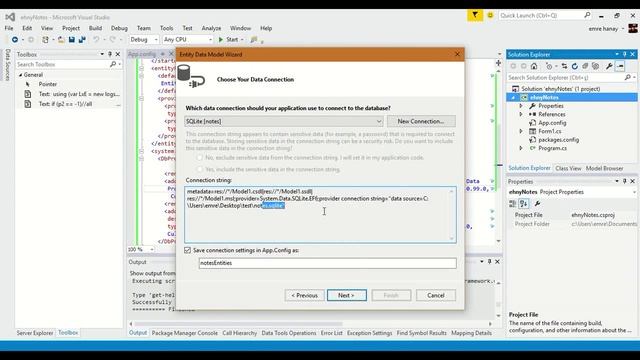Click the feedback smiley icon
This screenshot has width=640, height=360.
click(x=490, y=16)
